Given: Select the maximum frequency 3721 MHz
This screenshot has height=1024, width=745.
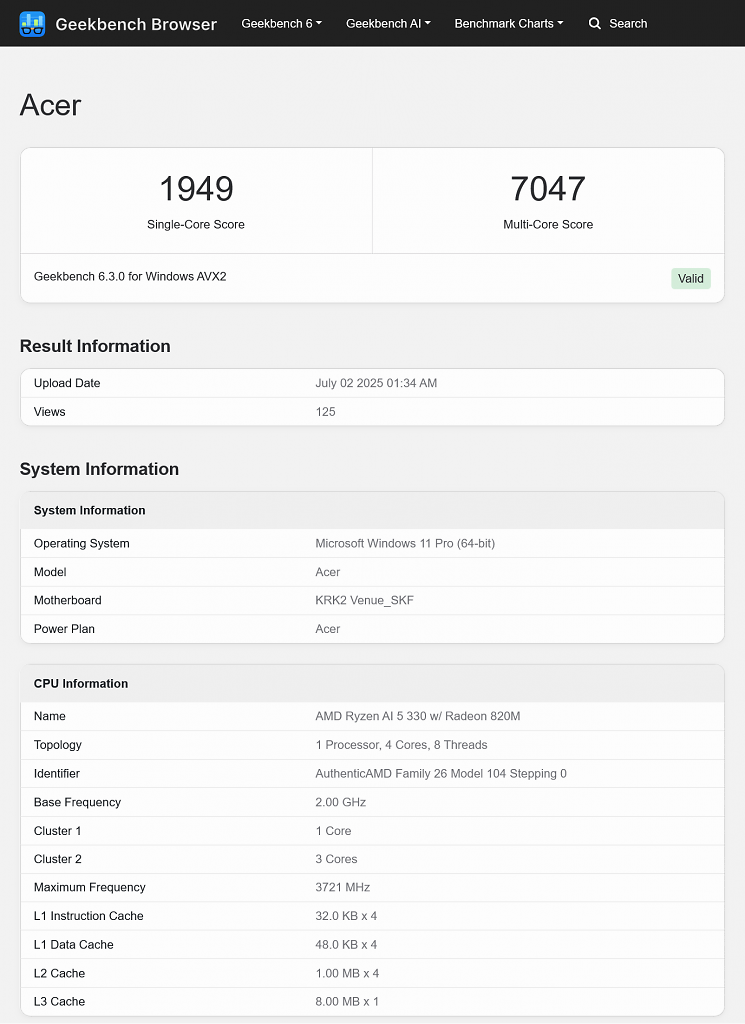Looking at the screenshot, I should point(342,888).
